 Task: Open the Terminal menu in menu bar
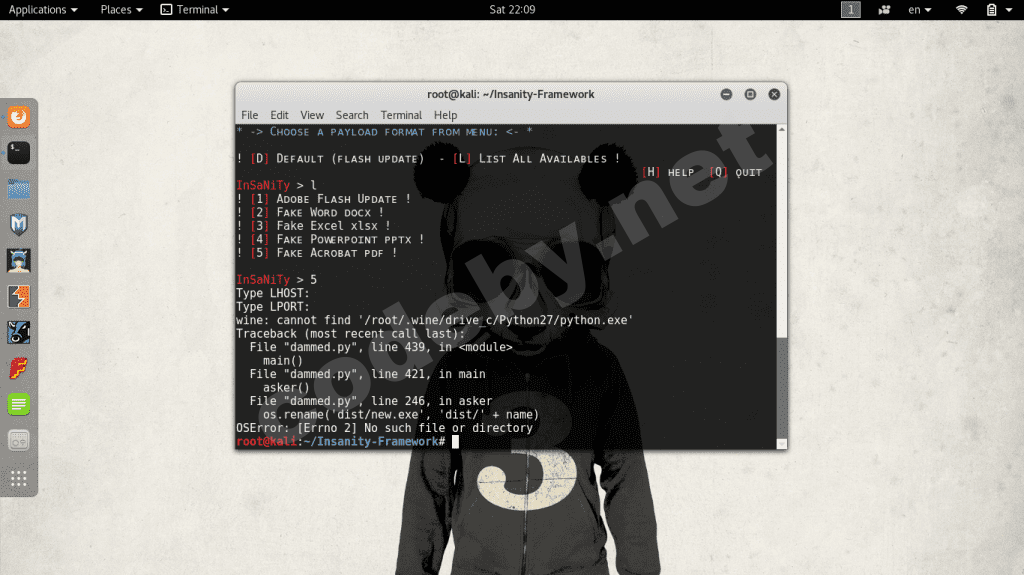pos(401,115)
